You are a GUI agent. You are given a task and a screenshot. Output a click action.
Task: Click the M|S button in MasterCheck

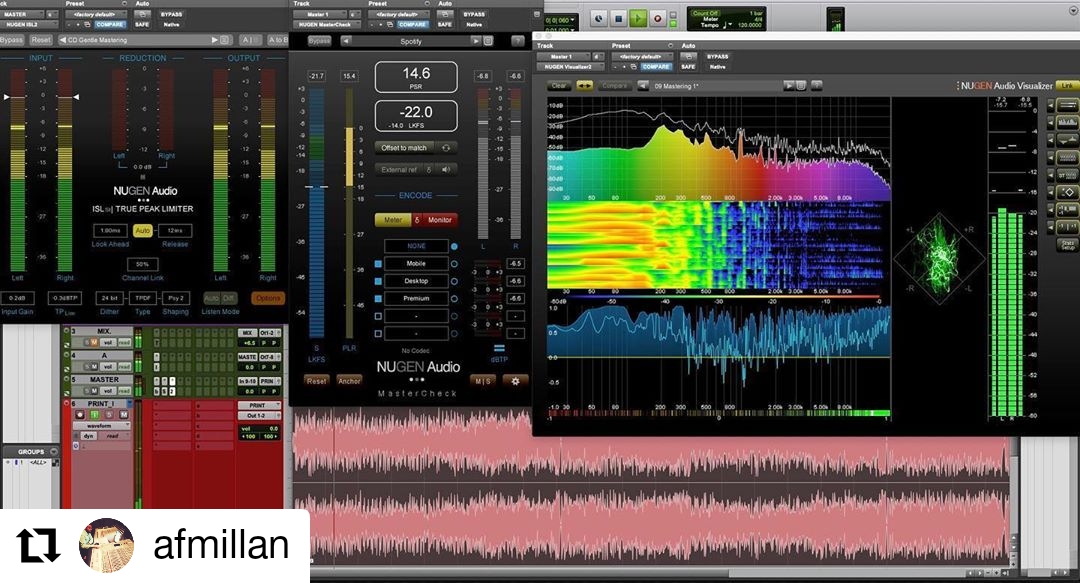coord(483,380)
